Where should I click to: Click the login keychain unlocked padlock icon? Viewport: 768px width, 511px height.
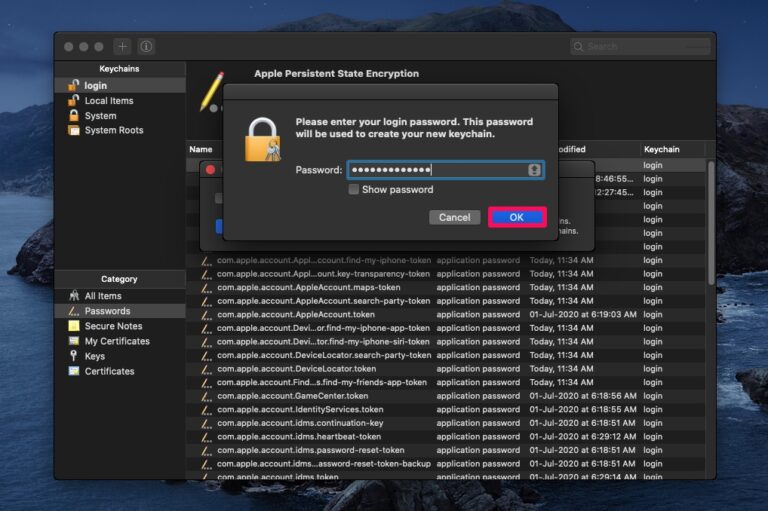coord(73,85)
